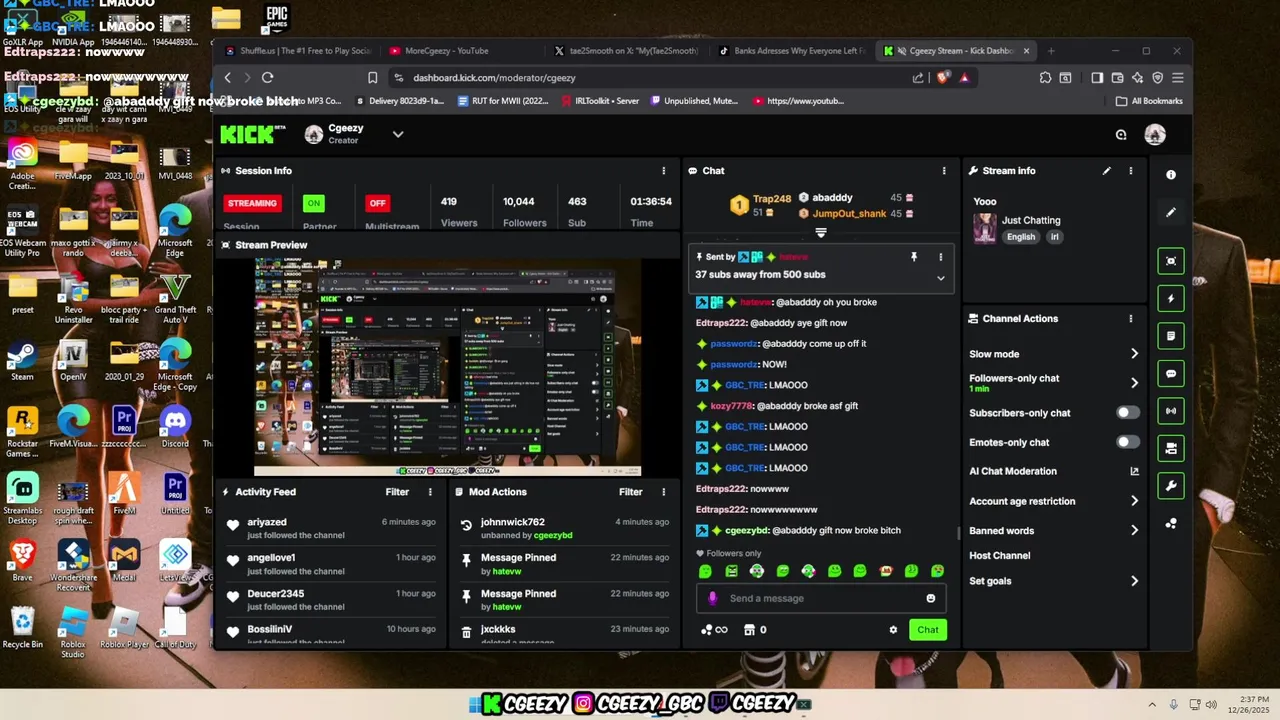The image size is (1280, 720).
Task: Click the English stream tag
Action: (1021, 237)
